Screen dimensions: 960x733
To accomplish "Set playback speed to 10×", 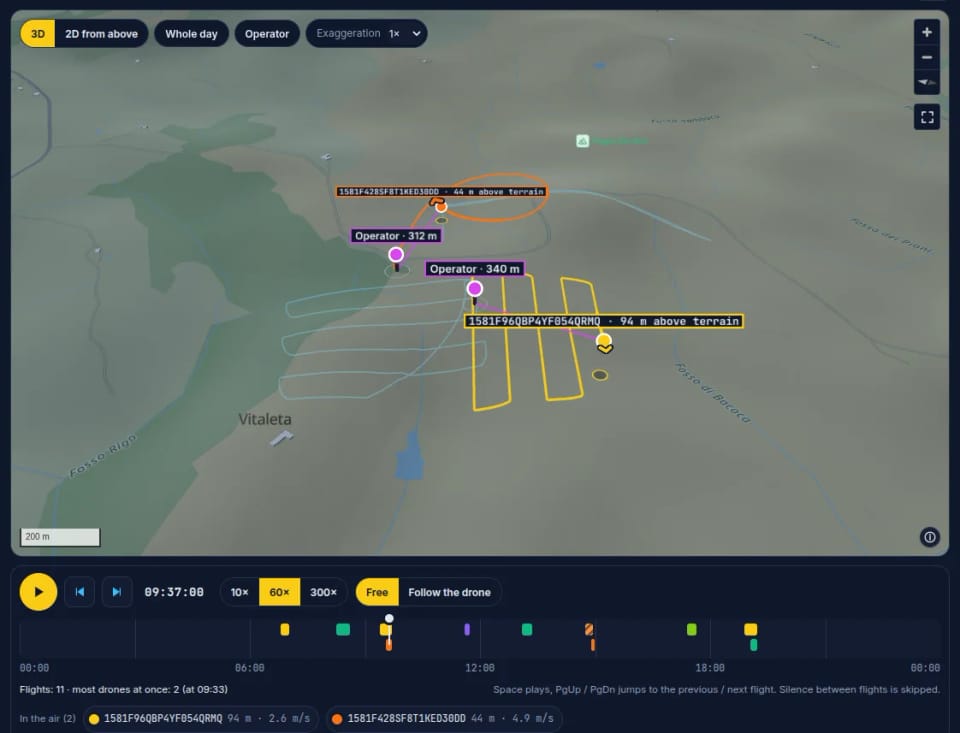I will coord(239,592).
